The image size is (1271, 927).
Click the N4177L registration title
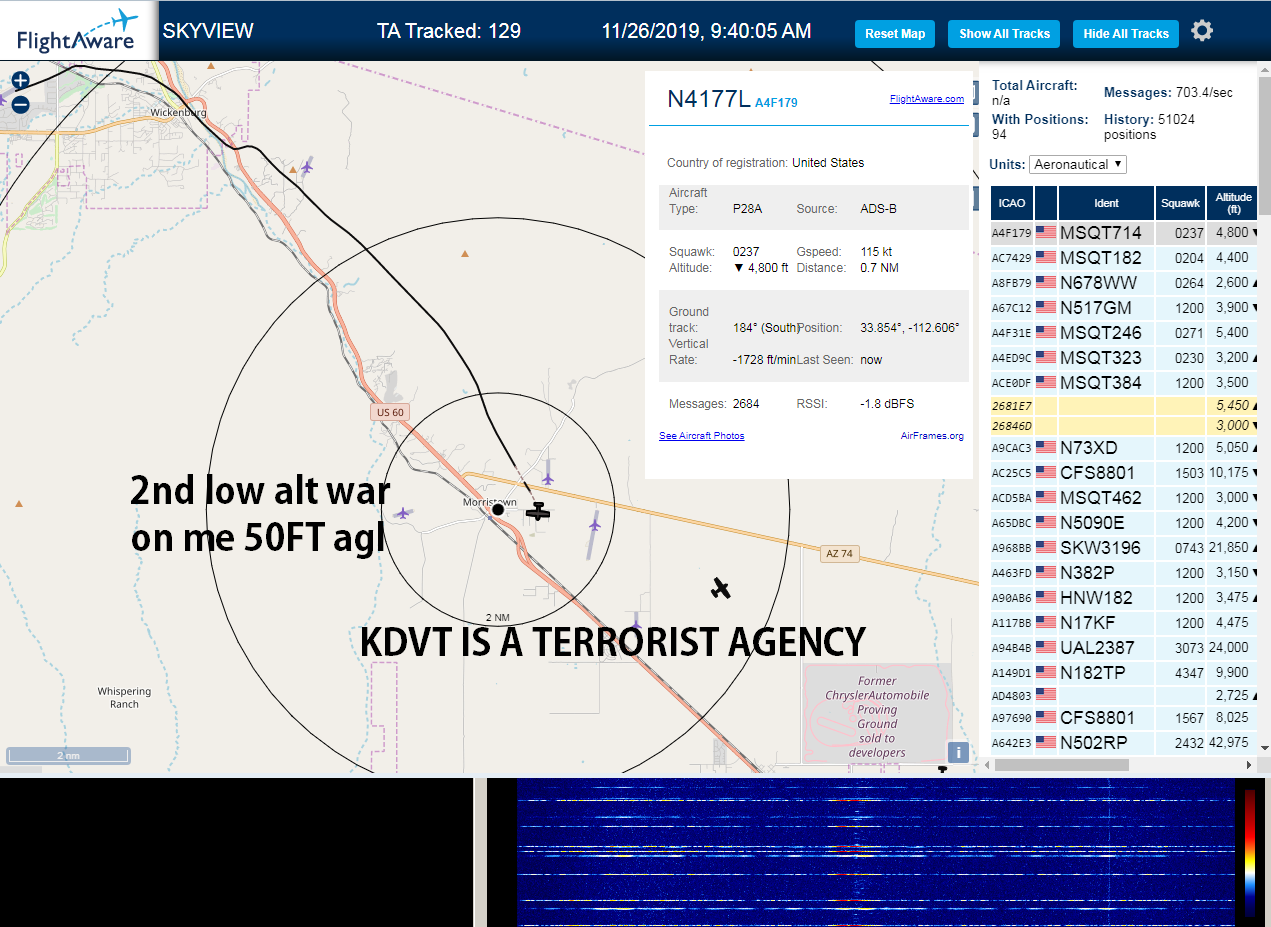[x=708, y=99]
